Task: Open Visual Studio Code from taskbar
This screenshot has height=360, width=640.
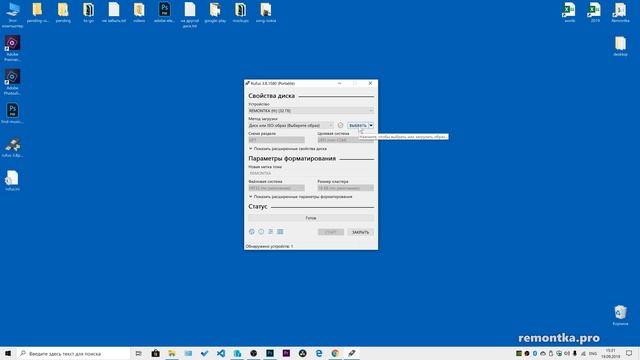Action: [x=221, y=353]
